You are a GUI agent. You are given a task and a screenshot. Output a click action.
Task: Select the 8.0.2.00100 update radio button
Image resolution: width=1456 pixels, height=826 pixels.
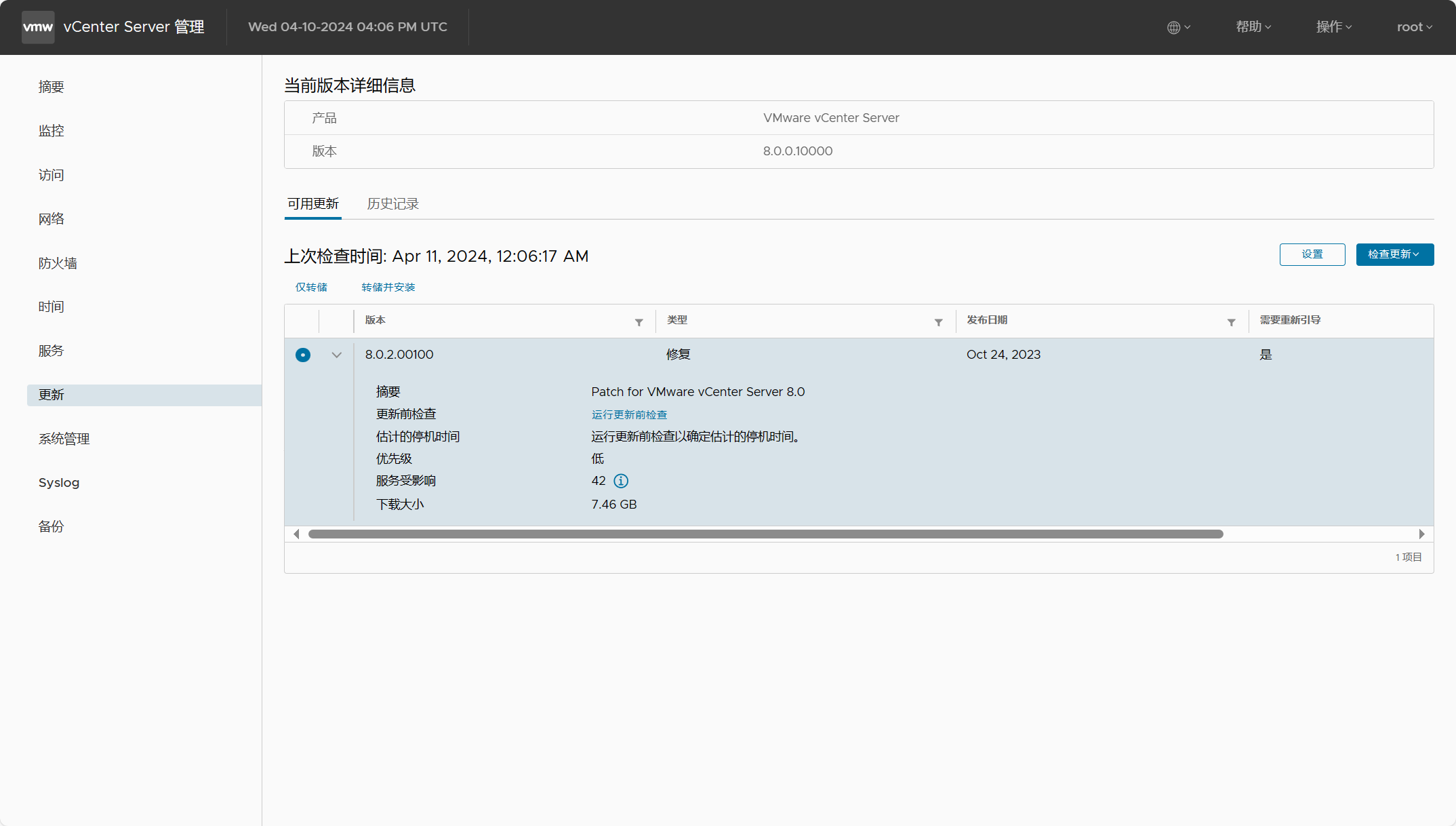[x=303, y=355]
